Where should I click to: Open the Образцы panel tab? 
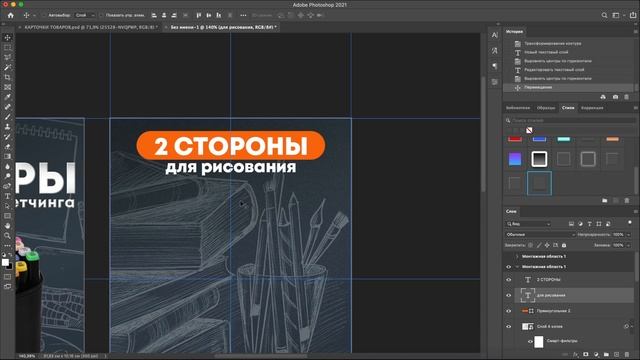click(546, 108)
